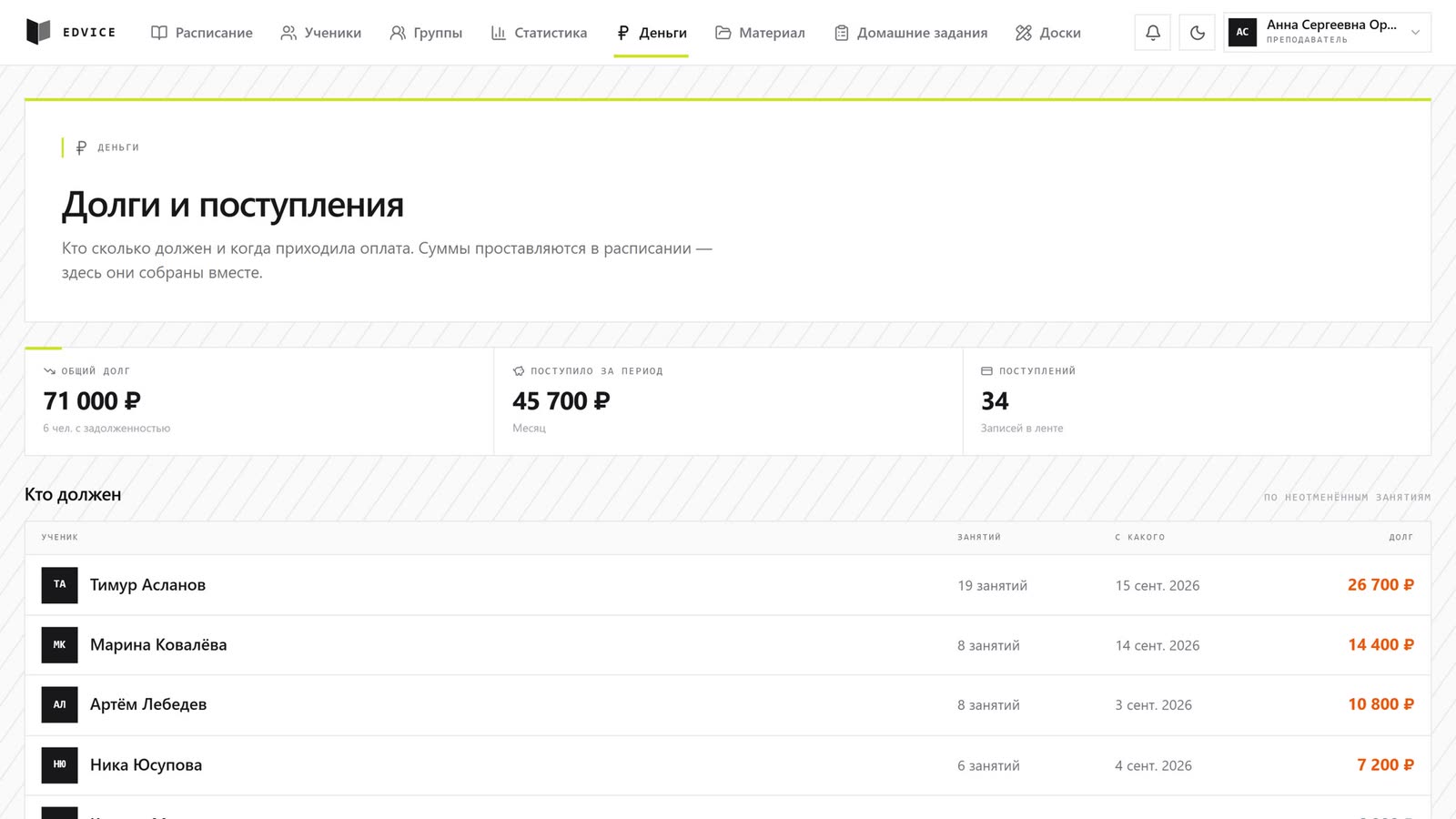This screenshot has width=1456, height=819.
Task: Click the 10 800 ₽ debt amount
Action: click(x=1380, y=705)
